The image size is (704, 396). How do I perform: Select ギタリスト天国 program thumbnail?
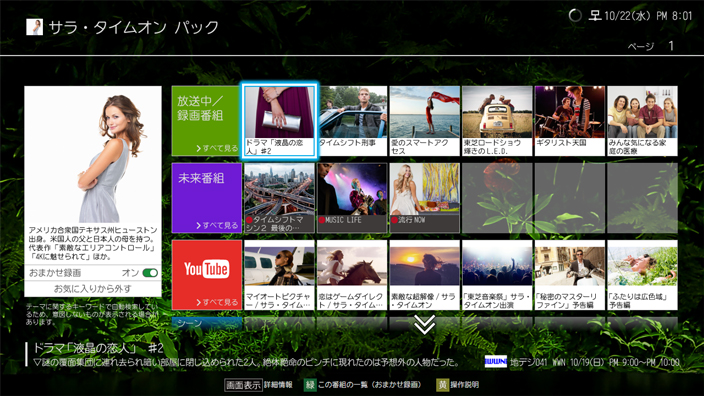click(570, 121)
